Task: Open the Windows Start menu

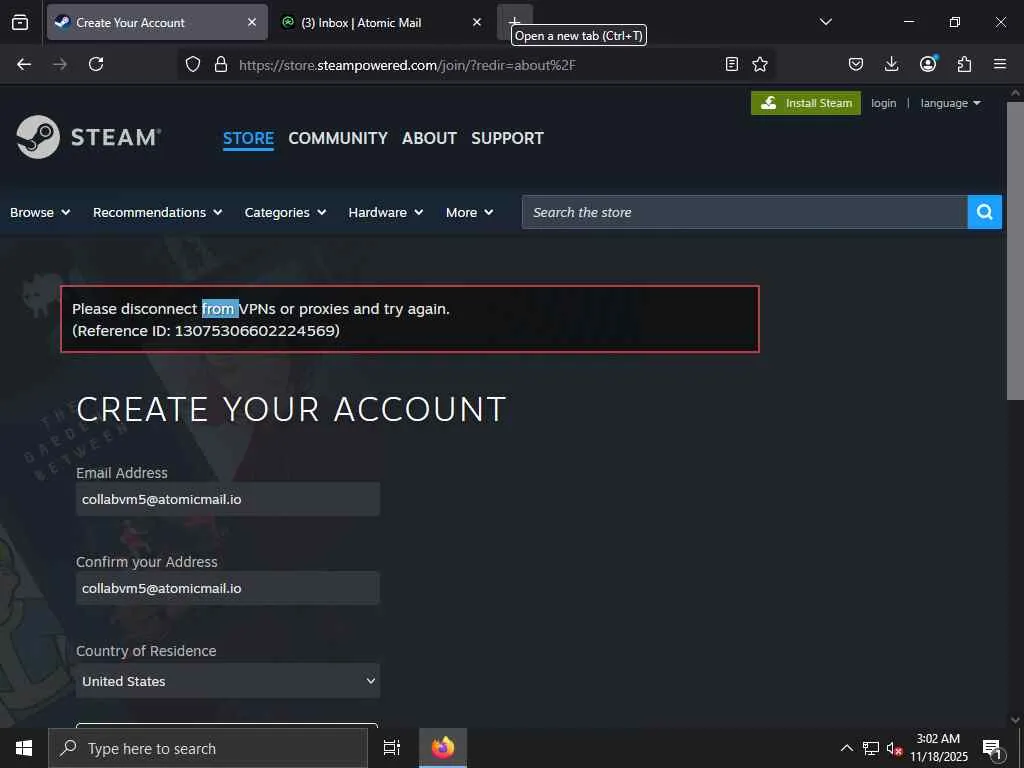Action: [24, 748]
